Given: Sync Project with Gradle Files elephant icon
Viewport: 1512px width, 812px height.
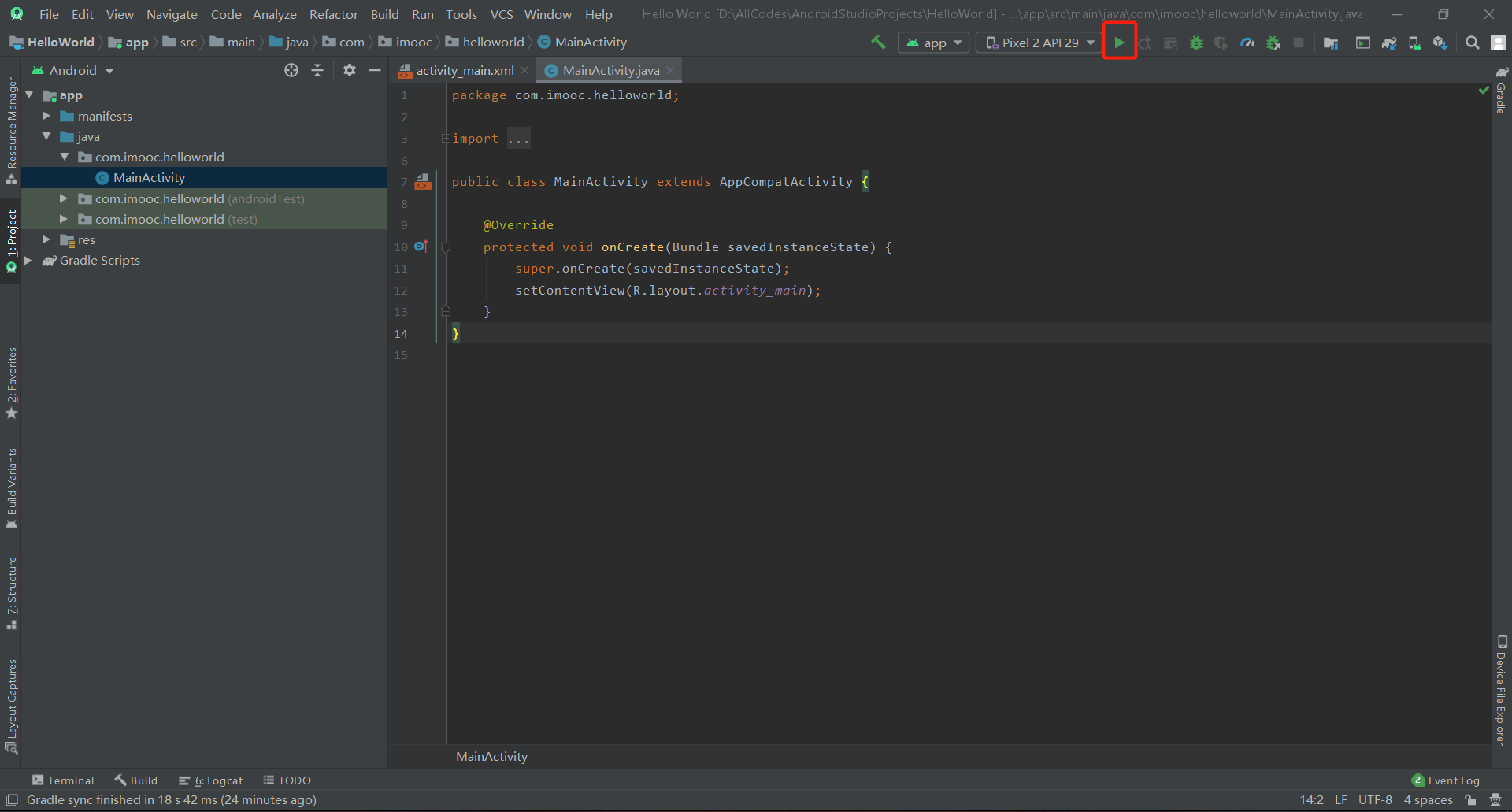Looking at the screenshot, I should point(1389,43).
